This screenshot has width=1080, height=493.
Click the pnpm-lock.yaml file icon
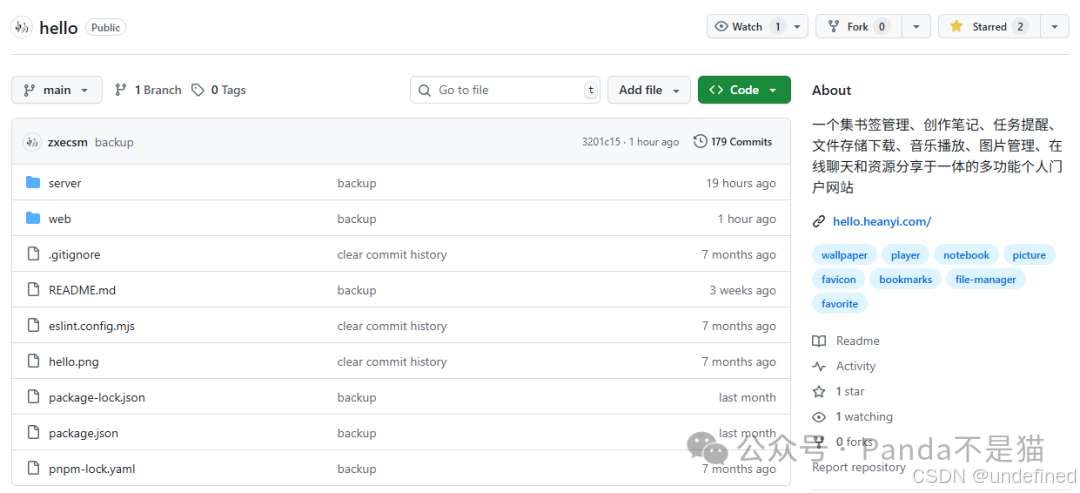33,469
